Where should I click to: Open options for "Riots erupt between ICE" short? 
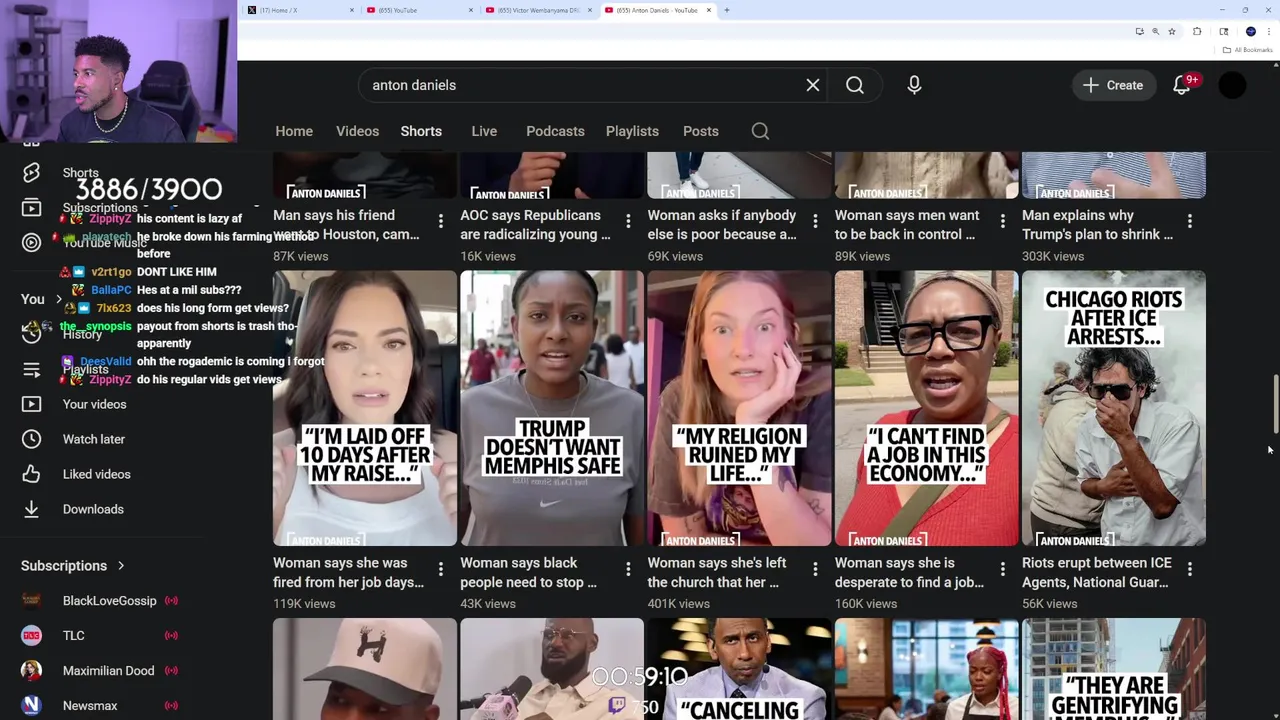pyautogui.click(x=1190, y=569)
